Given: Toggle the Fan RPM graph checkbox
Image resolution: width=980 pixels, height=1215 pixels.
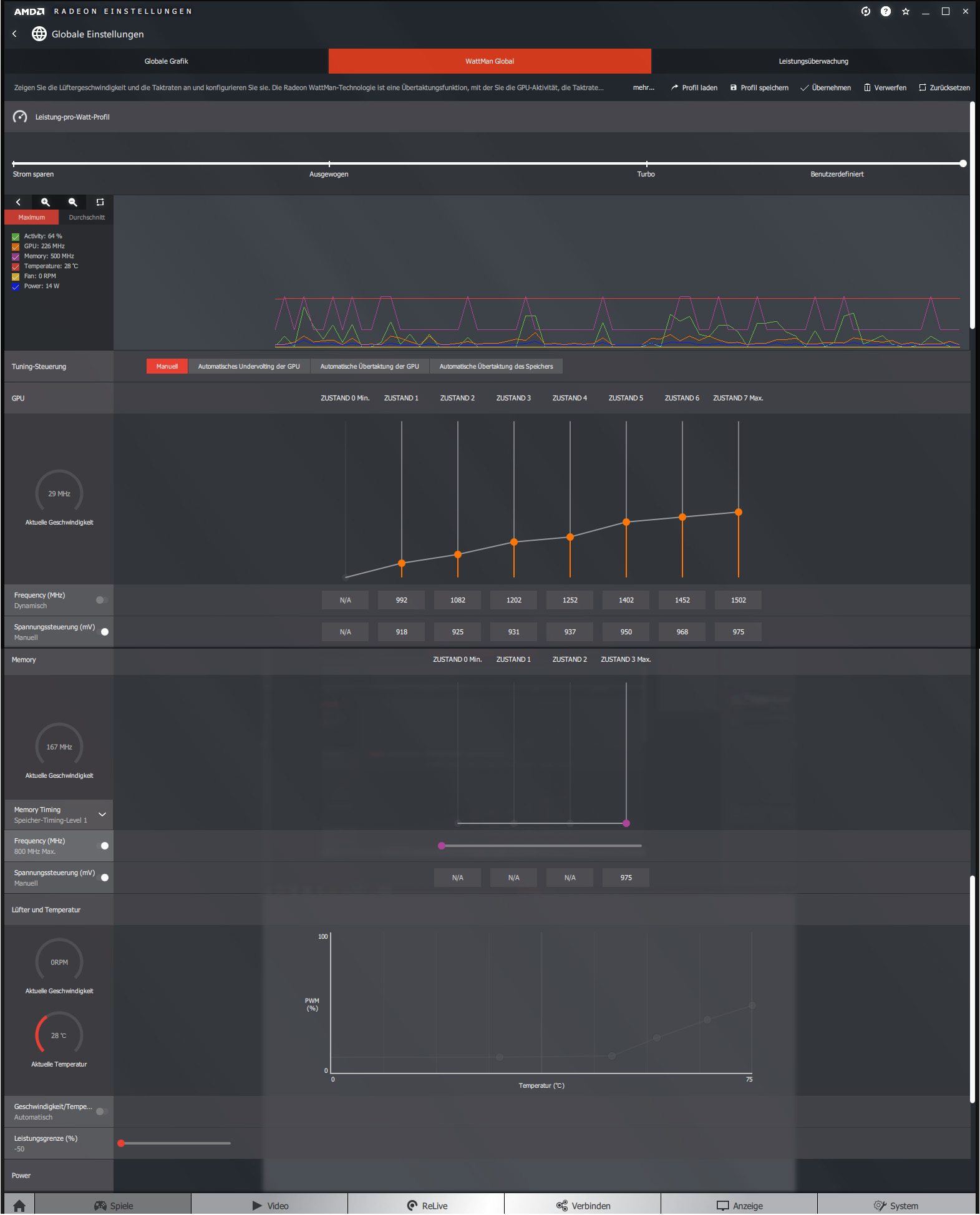Looking at the screenshot, I should 16,276.
